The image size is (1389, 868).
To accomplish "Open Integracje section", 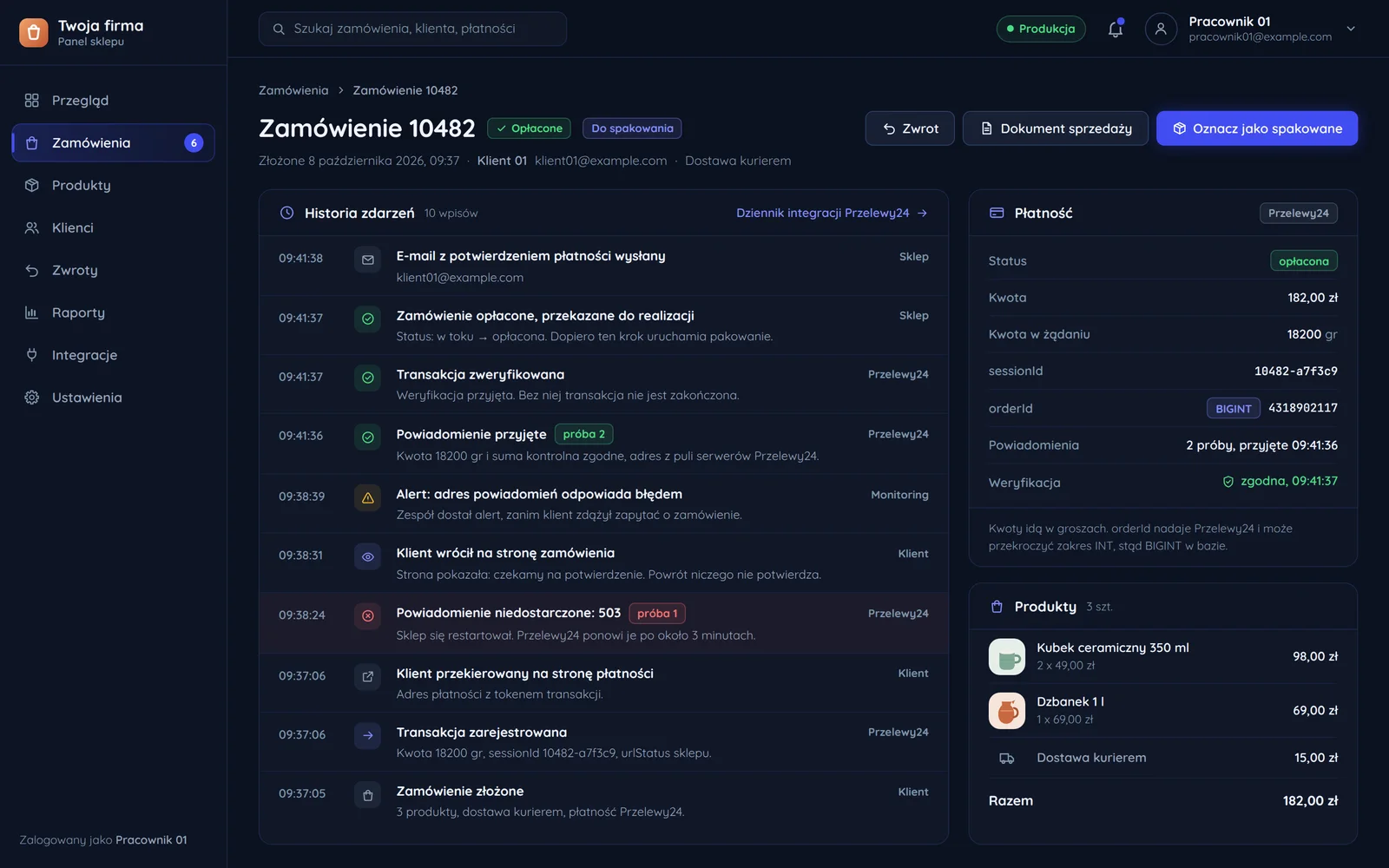I will click(x=113, y=355).
